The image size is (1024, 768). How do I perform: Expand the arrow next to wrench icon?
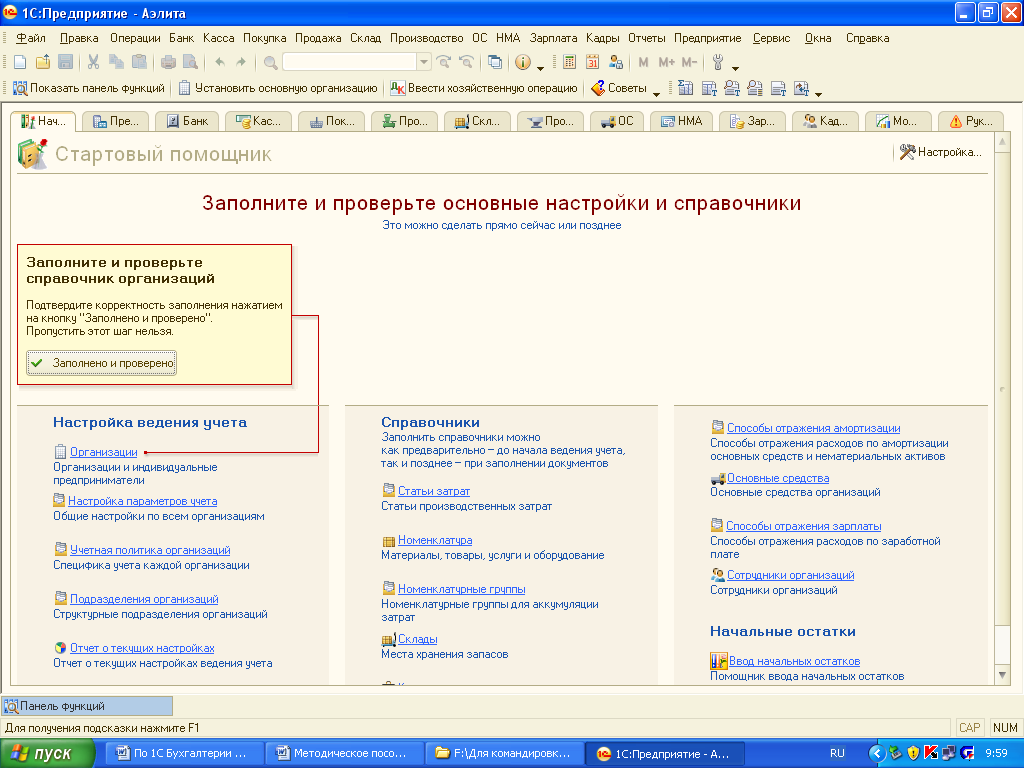tap(735, 67)
